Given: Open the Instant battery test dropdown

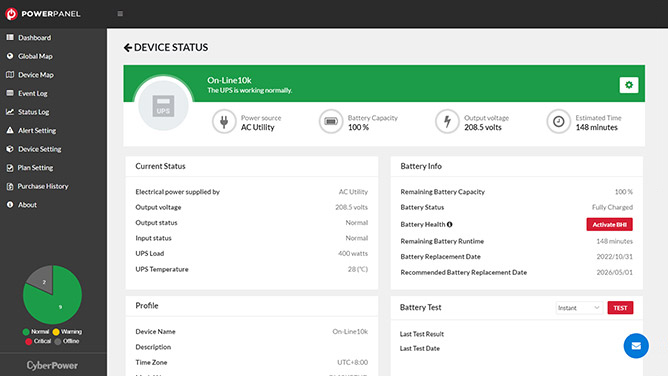Looking at the screenshot, I should (579, 308).
